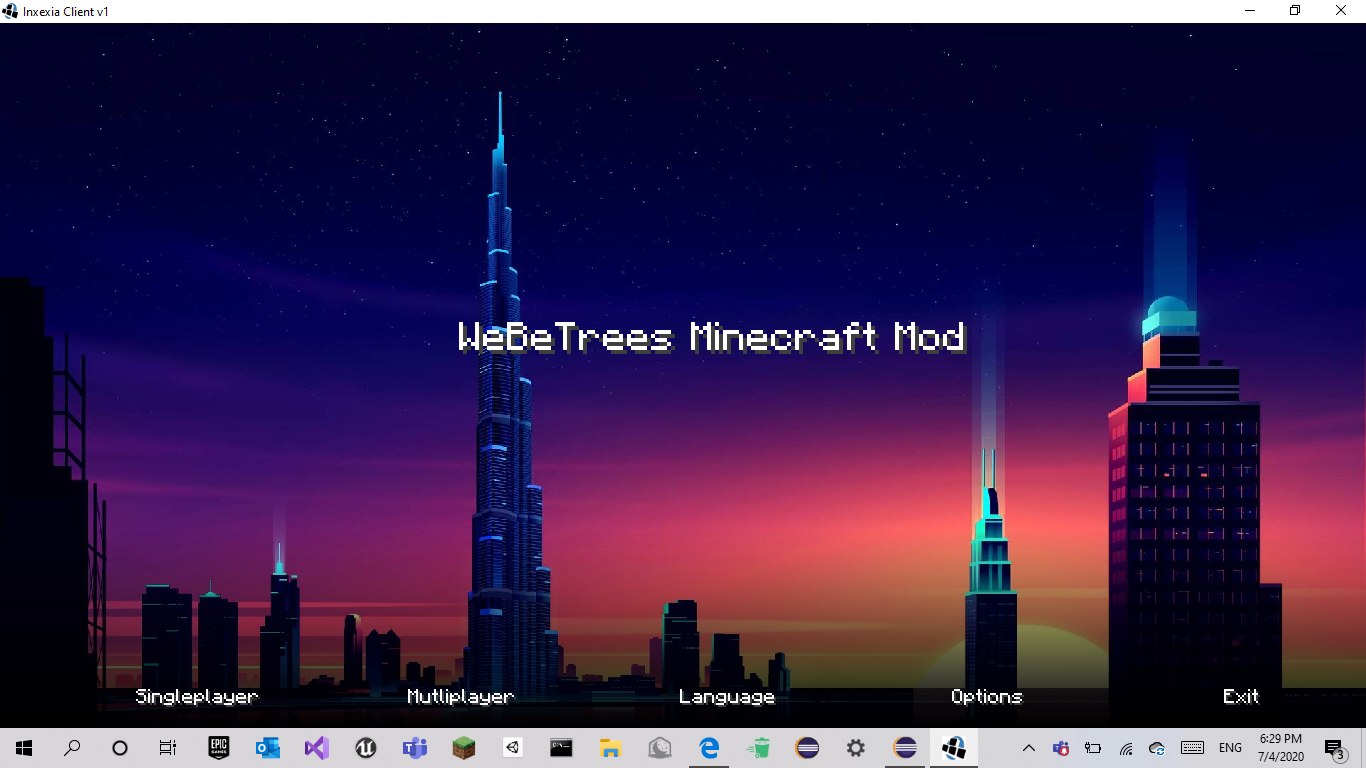Open Outlook from the taskbar

(x=268, y=748)
